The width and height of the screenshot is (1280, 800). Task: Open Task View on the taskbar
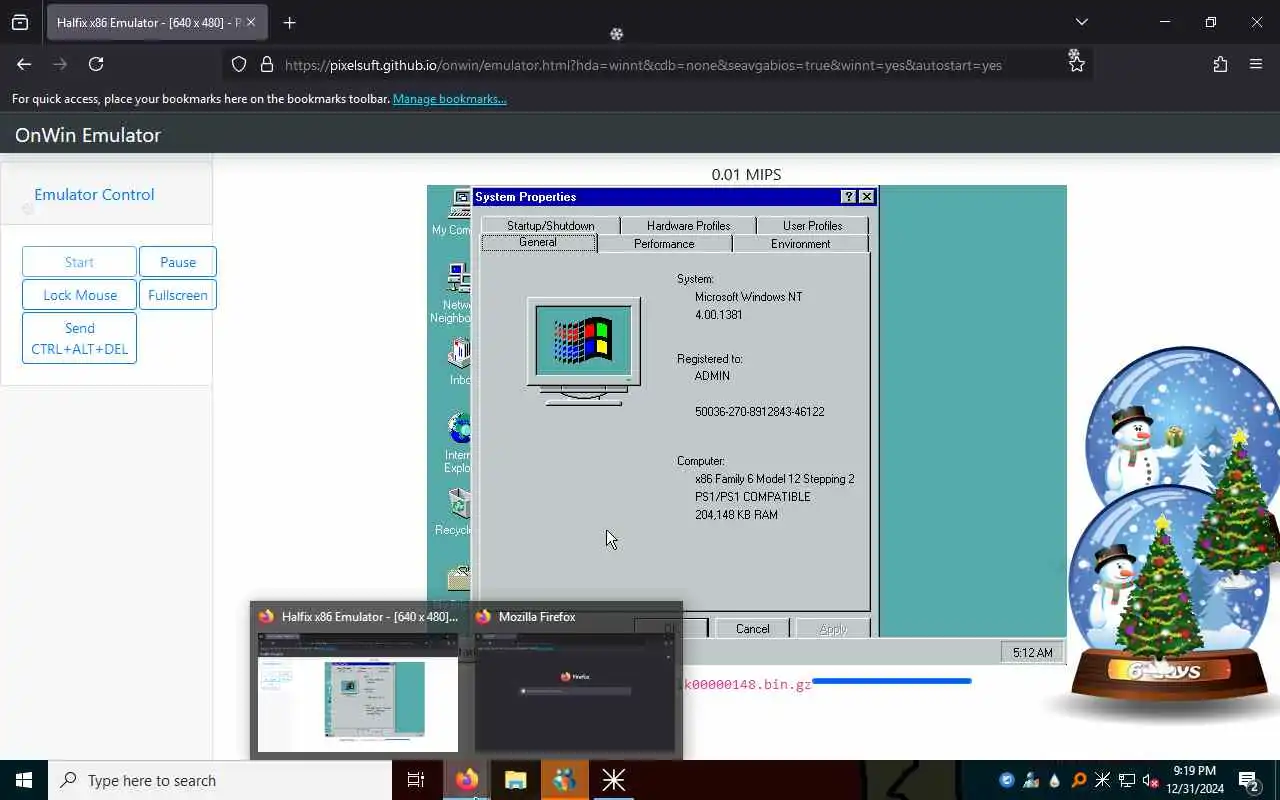416,780
